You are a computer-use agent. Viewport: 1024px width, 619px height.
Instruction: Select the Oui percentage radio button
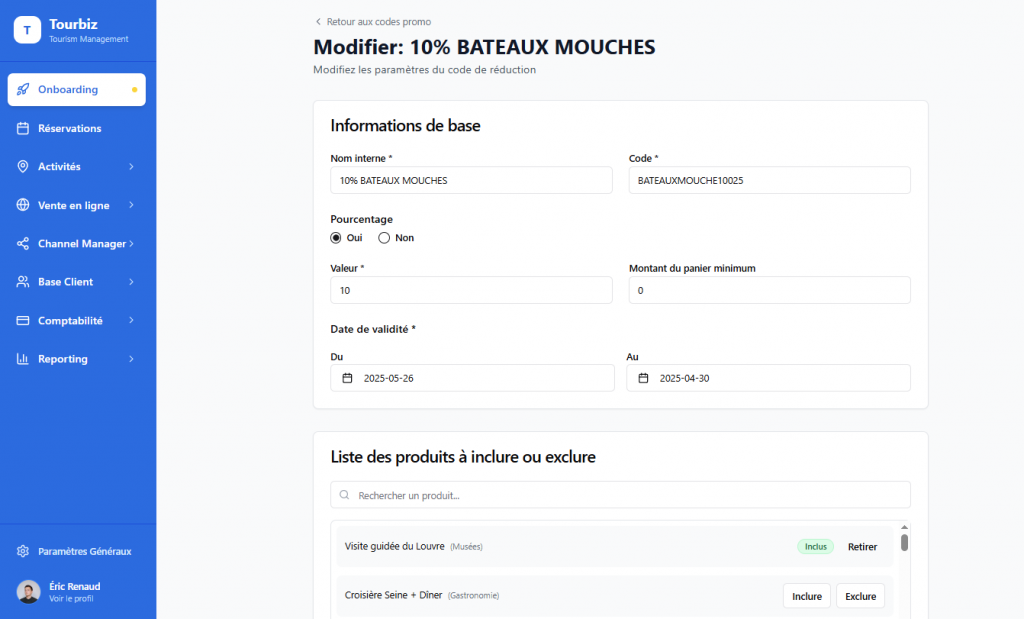point(336,238)
